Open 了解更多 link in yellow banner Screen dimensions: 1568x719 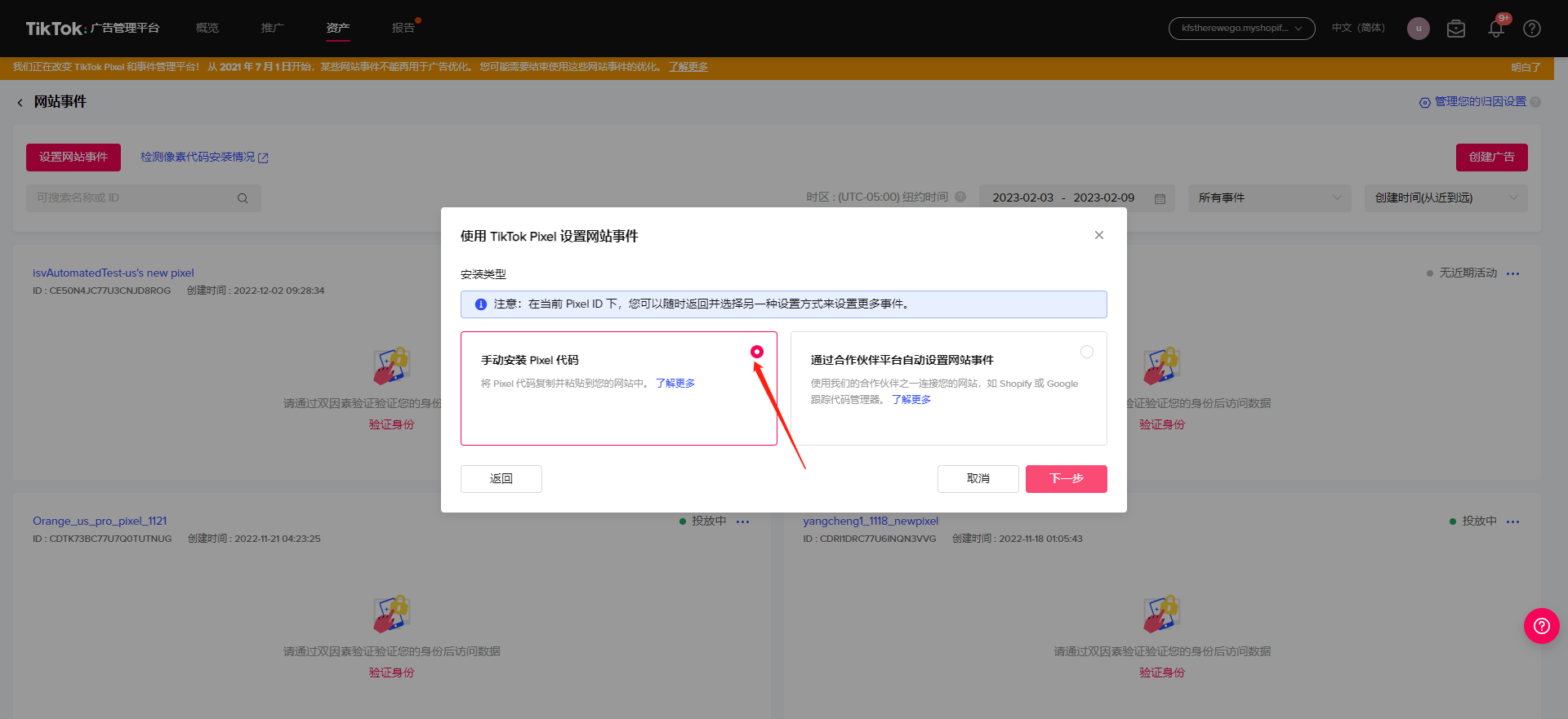pyautogui.click(x=688, y=67)
